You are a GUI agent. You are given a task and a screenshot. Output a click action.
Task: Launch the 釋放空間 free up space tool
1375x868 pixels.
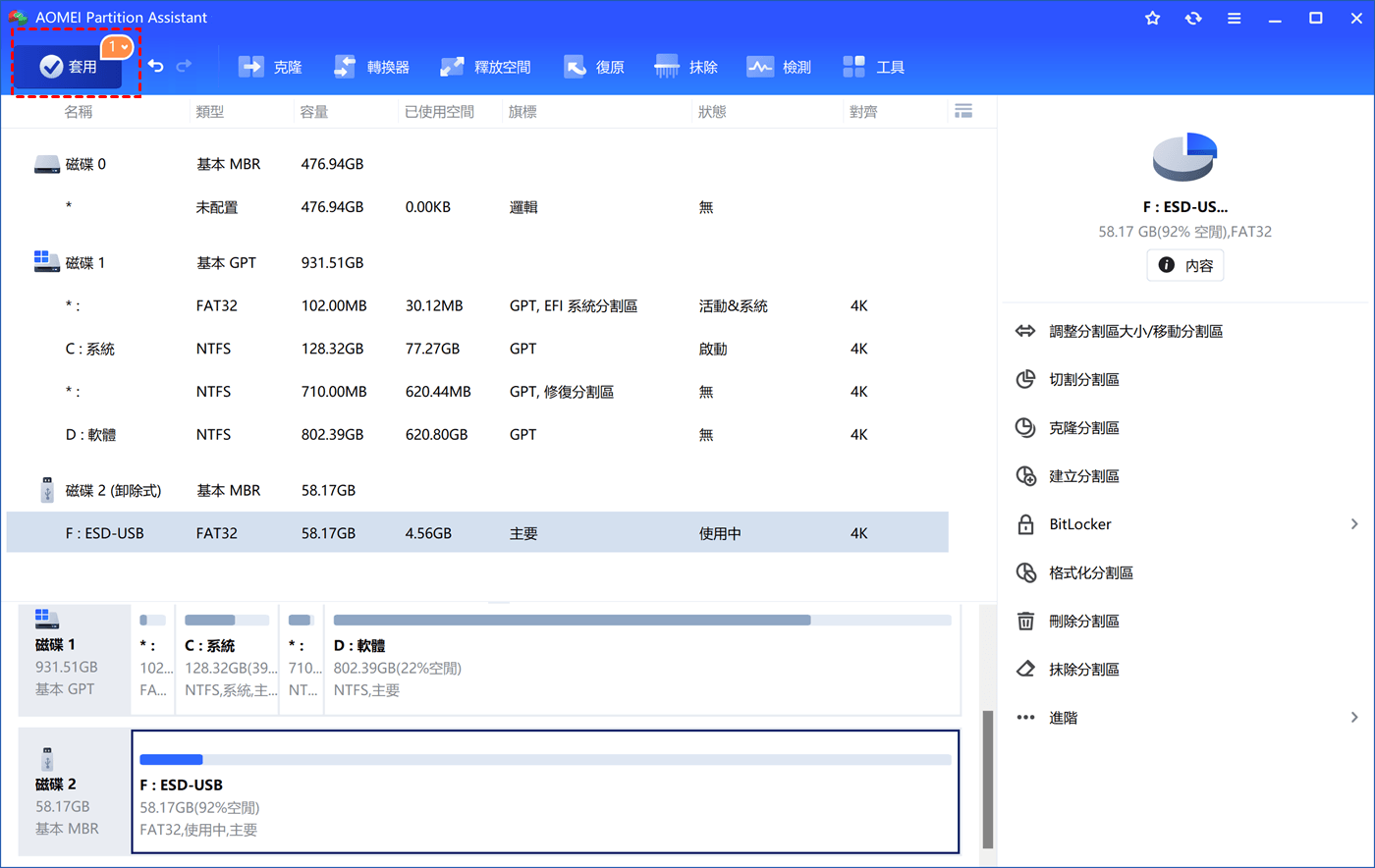point(485,67)
